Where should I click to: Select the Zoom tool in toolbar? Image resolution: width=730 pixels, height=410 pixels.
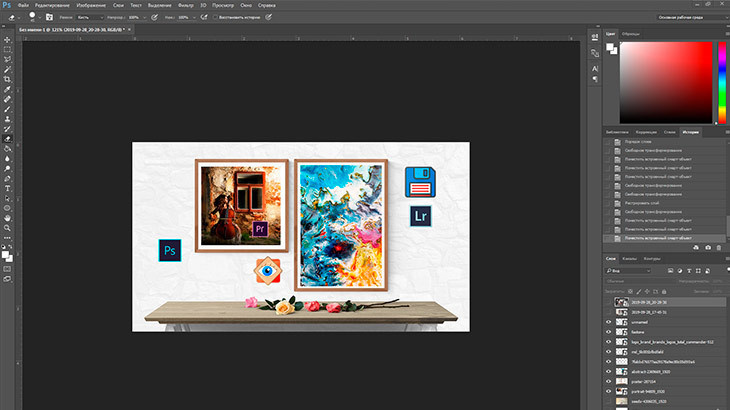pos(7,228)
